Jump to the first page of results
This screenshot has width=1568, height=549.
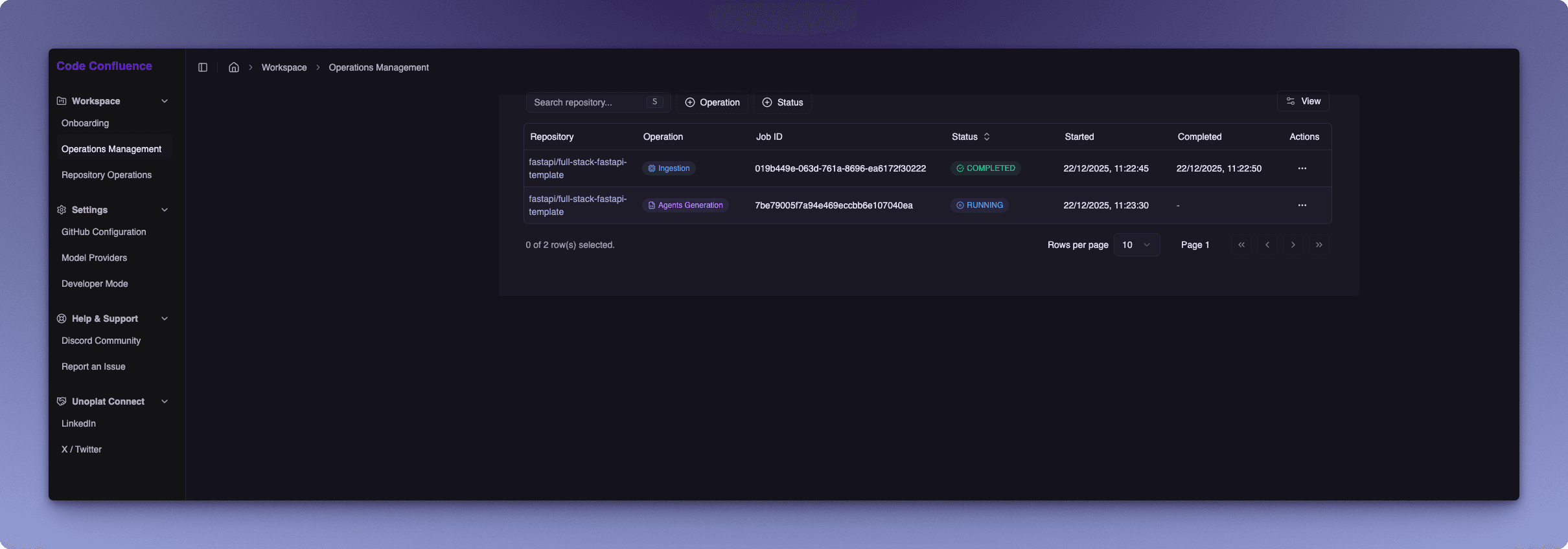click(x=1241, y=245)
